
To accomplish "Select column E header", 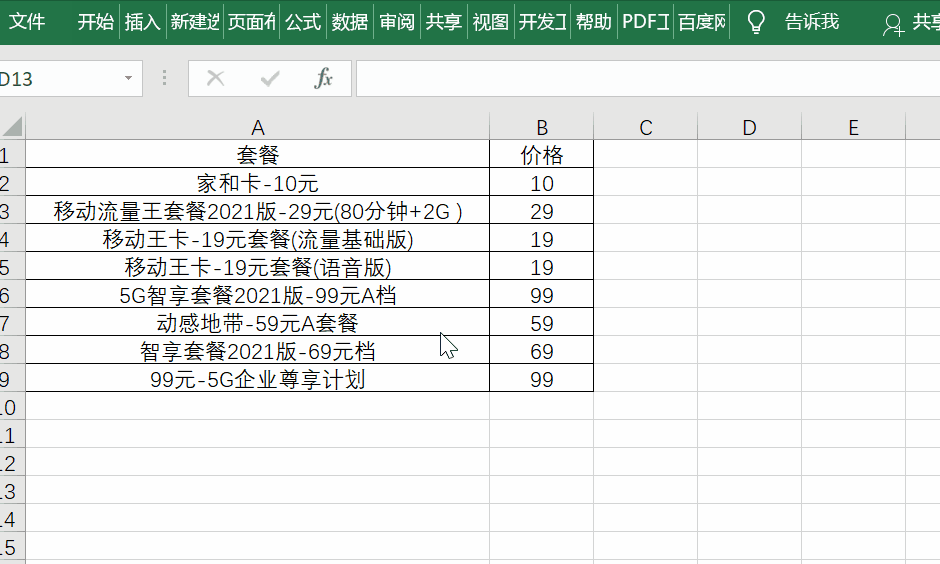I will (x=854, y=127).
